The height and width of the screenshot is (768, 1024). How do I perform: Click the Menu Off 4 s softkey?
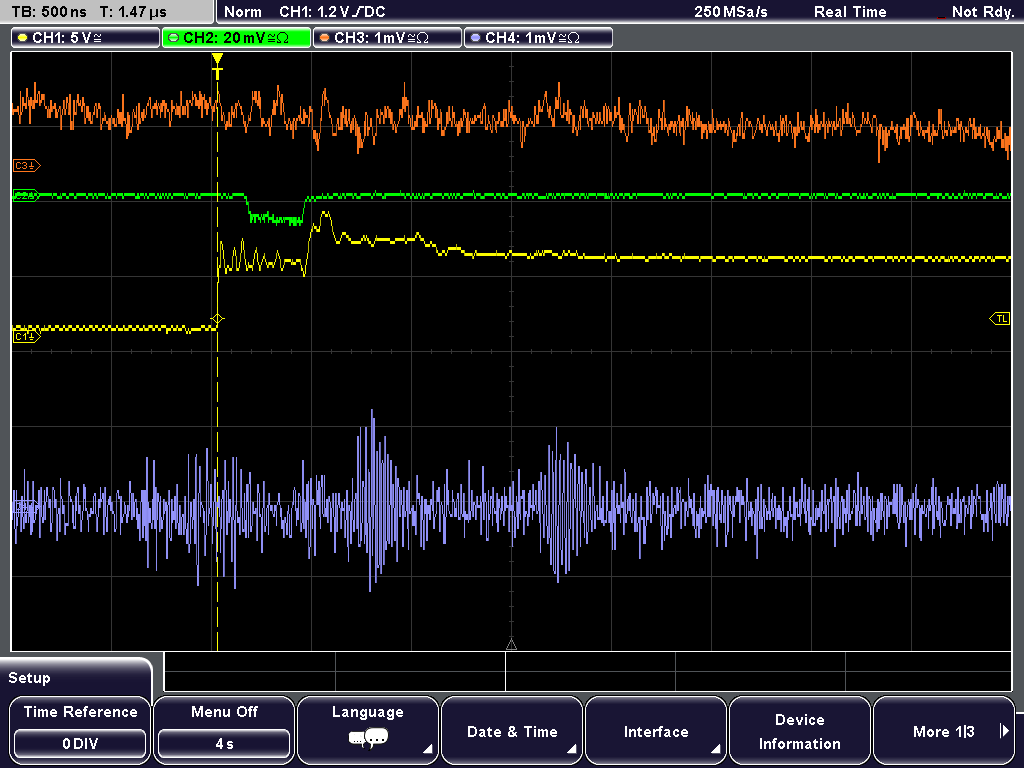224,729
